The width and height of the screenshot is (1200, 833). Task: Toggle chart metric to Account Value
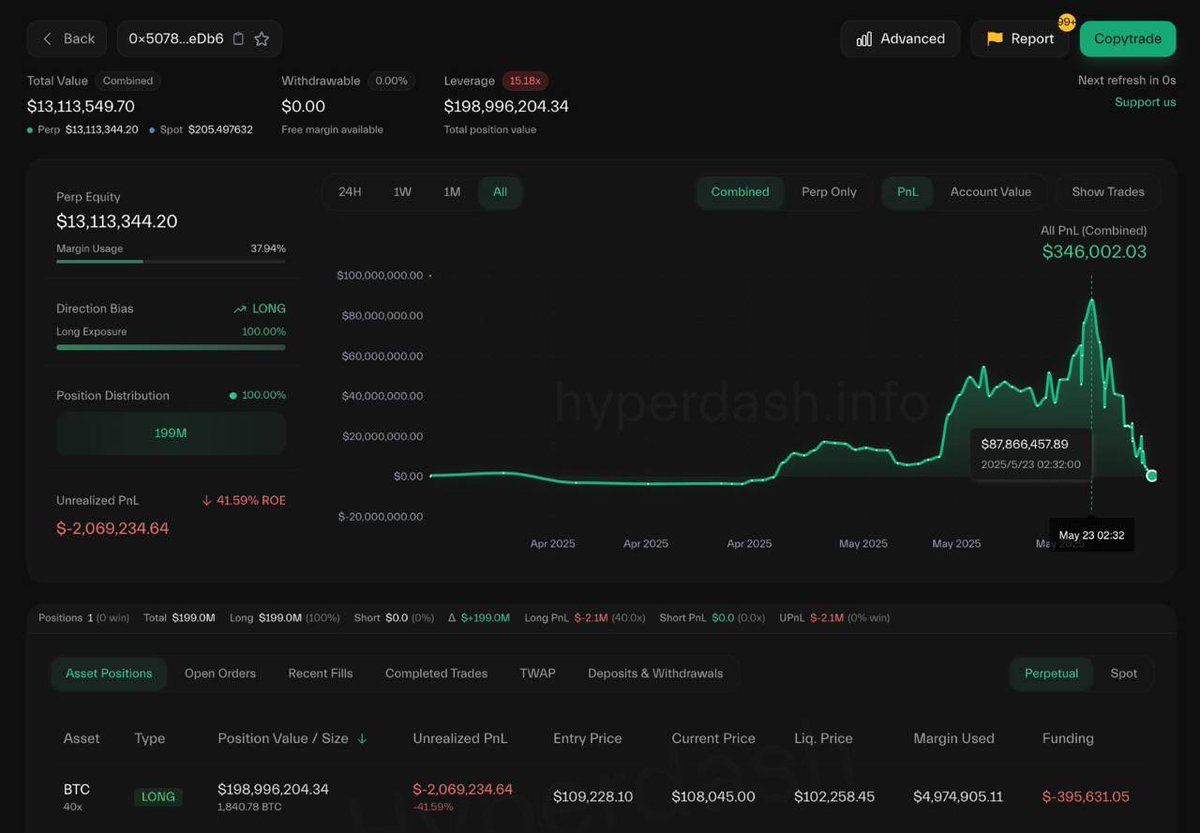991,192
